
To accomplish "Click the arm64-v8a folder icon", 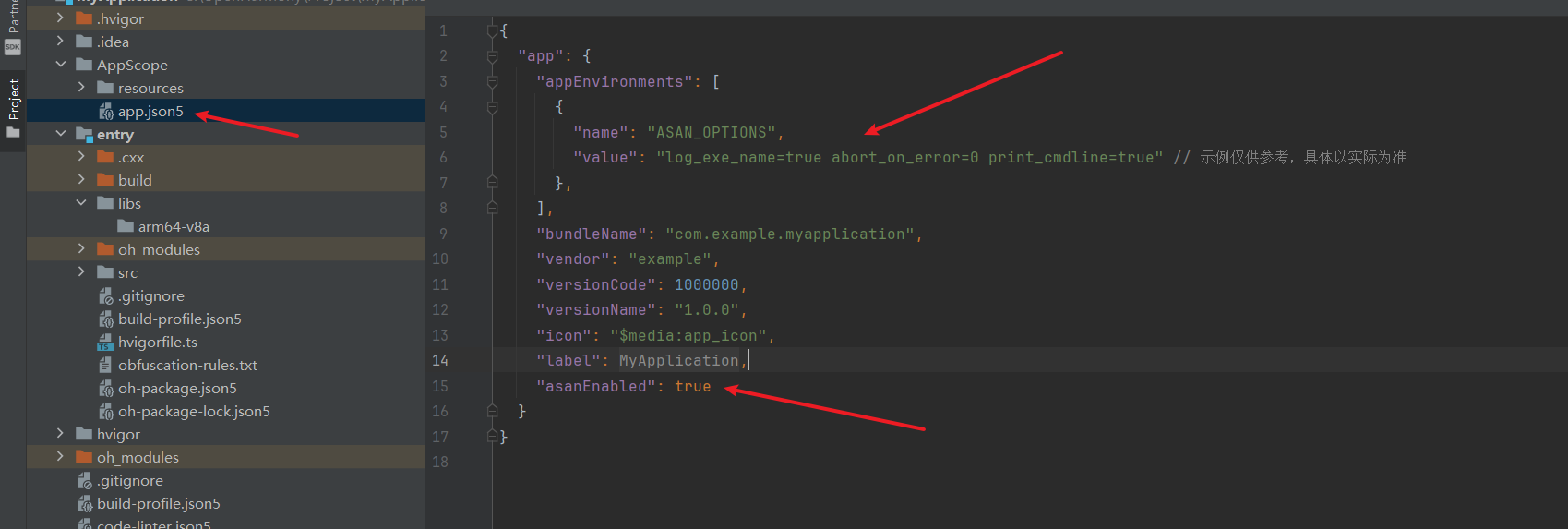I will pos(126,227).
